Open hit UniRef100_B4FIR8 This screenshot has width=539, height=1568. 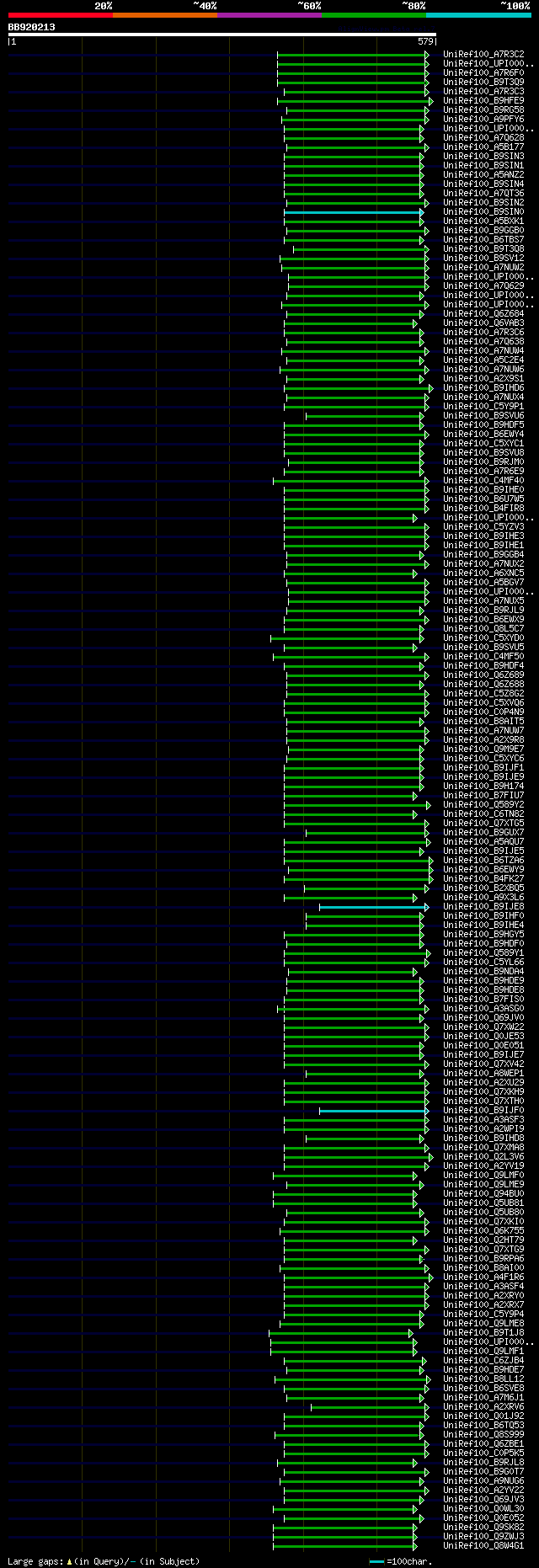483,509
